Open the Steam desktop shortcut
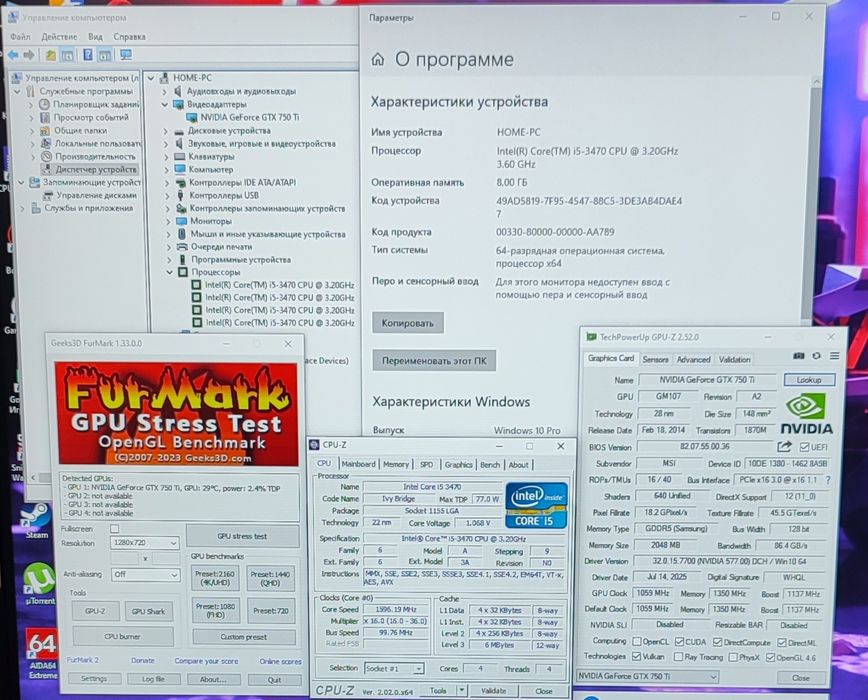The width and height of the screenshot is (868, 700). tap(36, 521)
